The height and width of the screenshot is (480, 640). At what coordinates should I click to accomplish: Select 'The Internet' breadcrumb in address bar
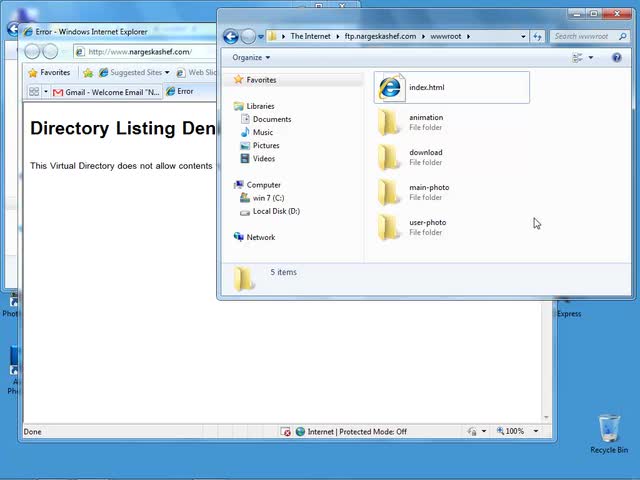point(310,36)
